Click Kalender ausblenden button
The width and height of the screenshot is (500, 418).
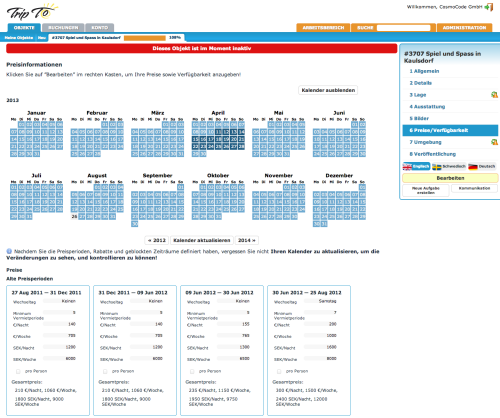pos(328,90)
